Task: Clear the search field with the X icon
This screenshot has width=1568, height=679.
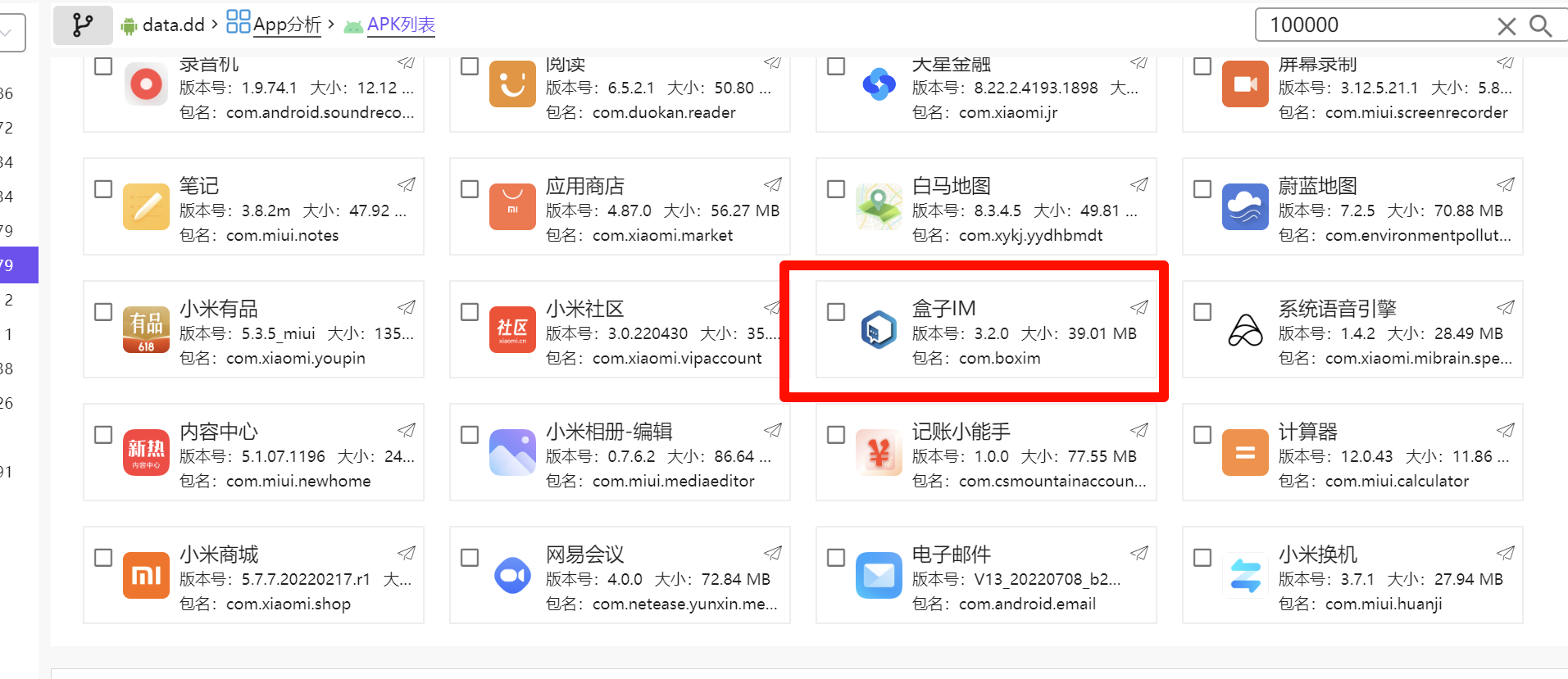Action: point(1507,26)
